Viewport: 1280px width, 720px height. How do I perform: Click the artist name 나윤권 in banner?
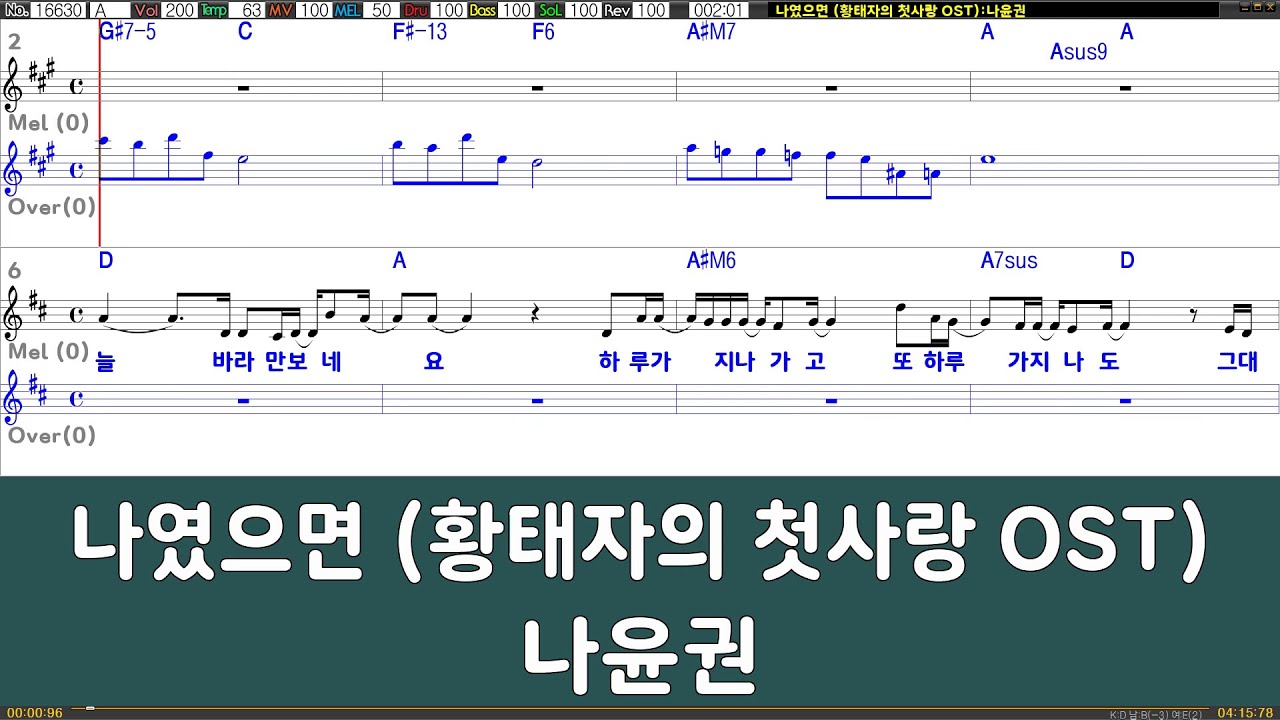click(x=639, y=654)
